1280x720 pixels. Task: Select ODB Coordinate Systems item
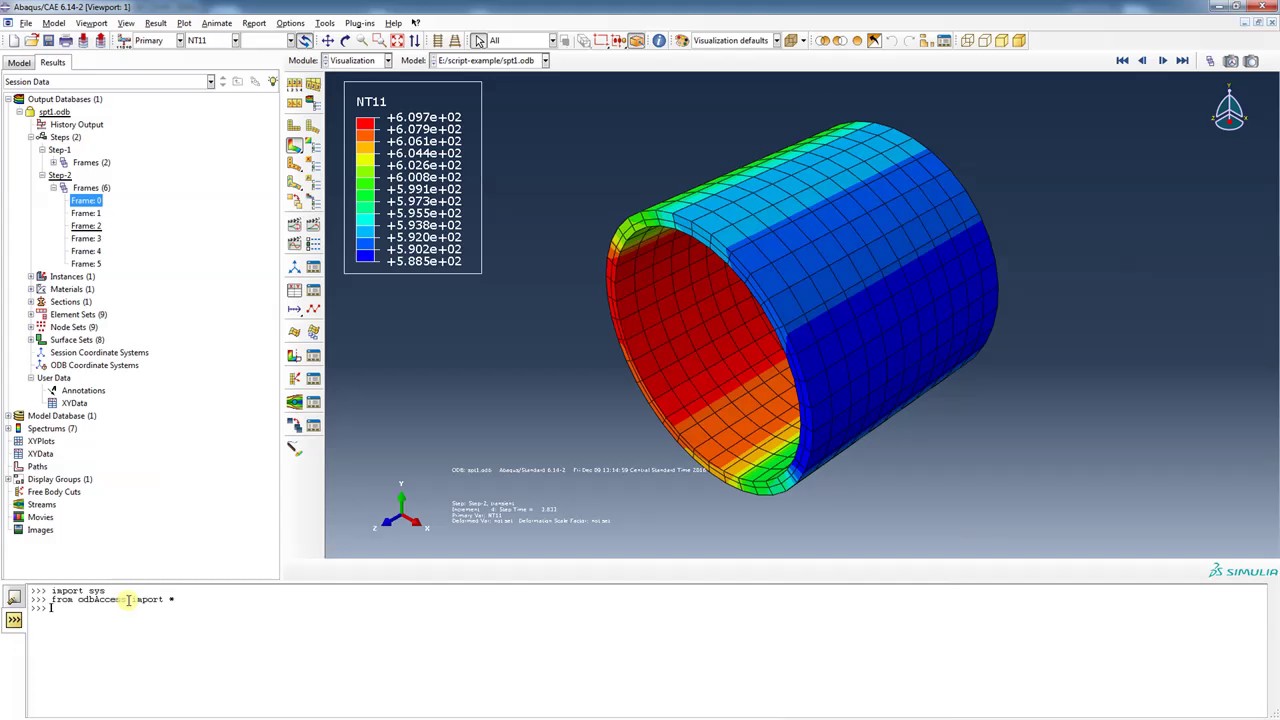(95, 365)
